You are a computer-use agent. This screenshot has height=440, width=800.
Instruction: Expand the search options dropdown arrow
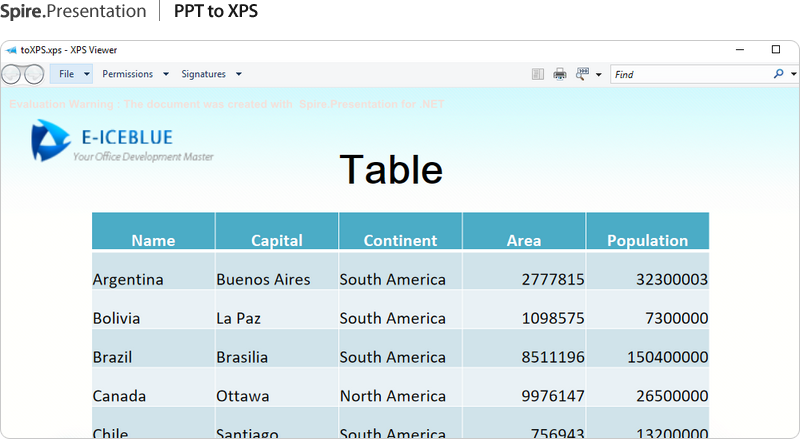point(793,74)
